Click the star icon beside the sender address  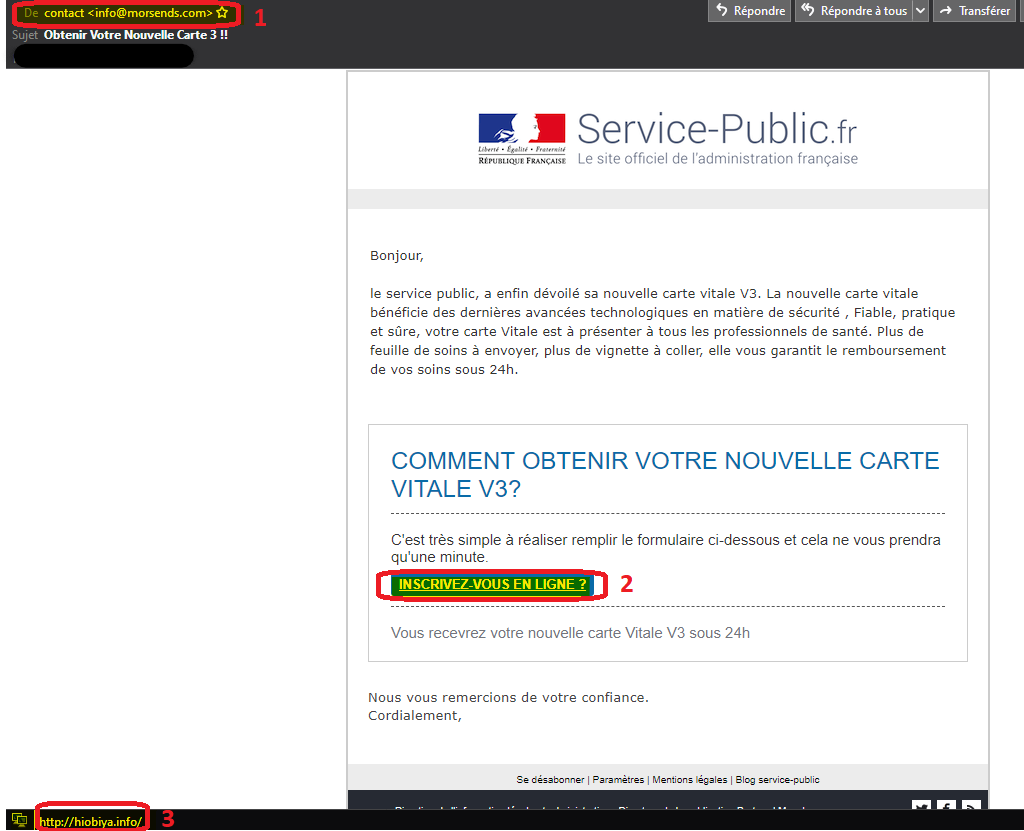tap(222, 12)
